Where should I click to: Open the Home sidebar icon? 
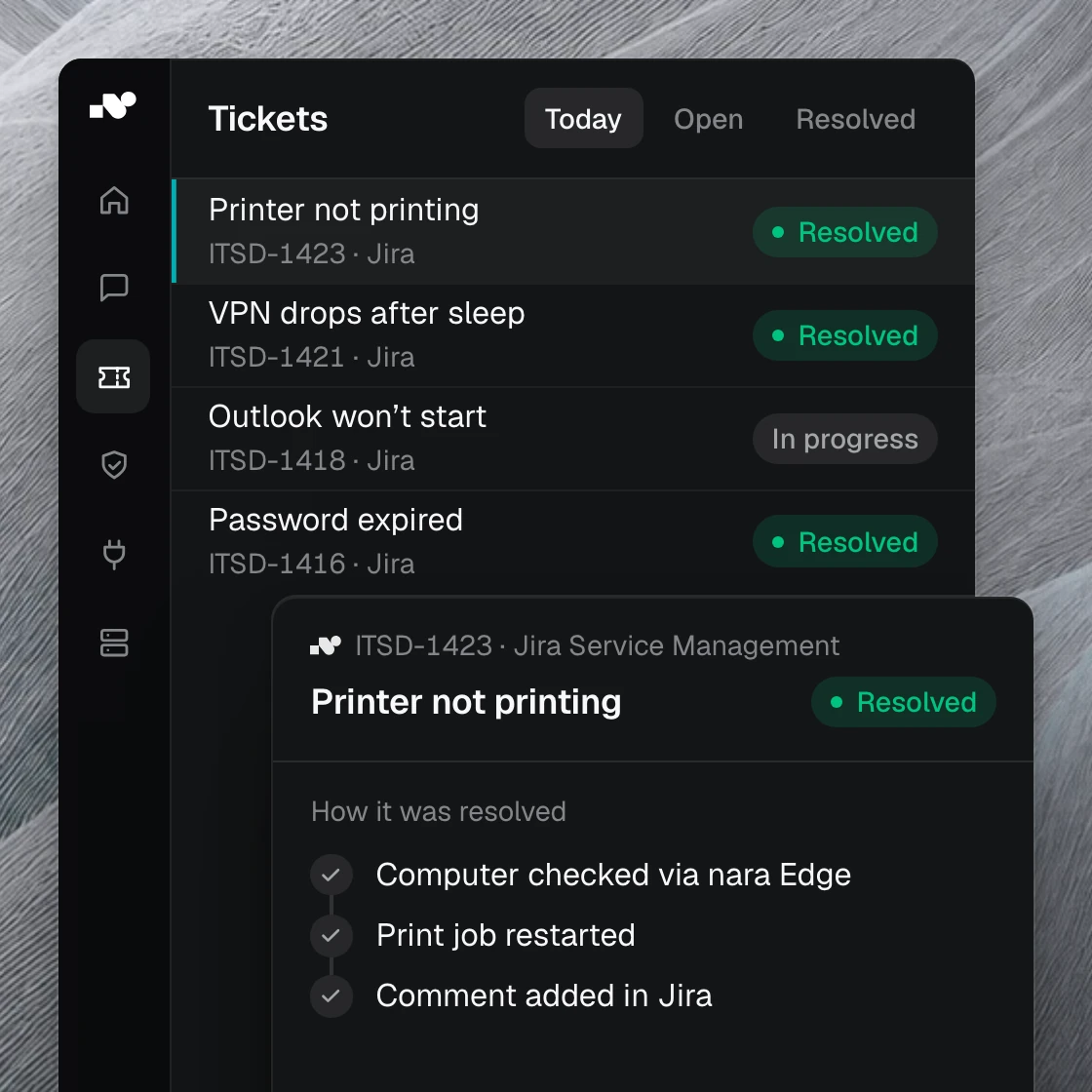[x=114, y=201]
